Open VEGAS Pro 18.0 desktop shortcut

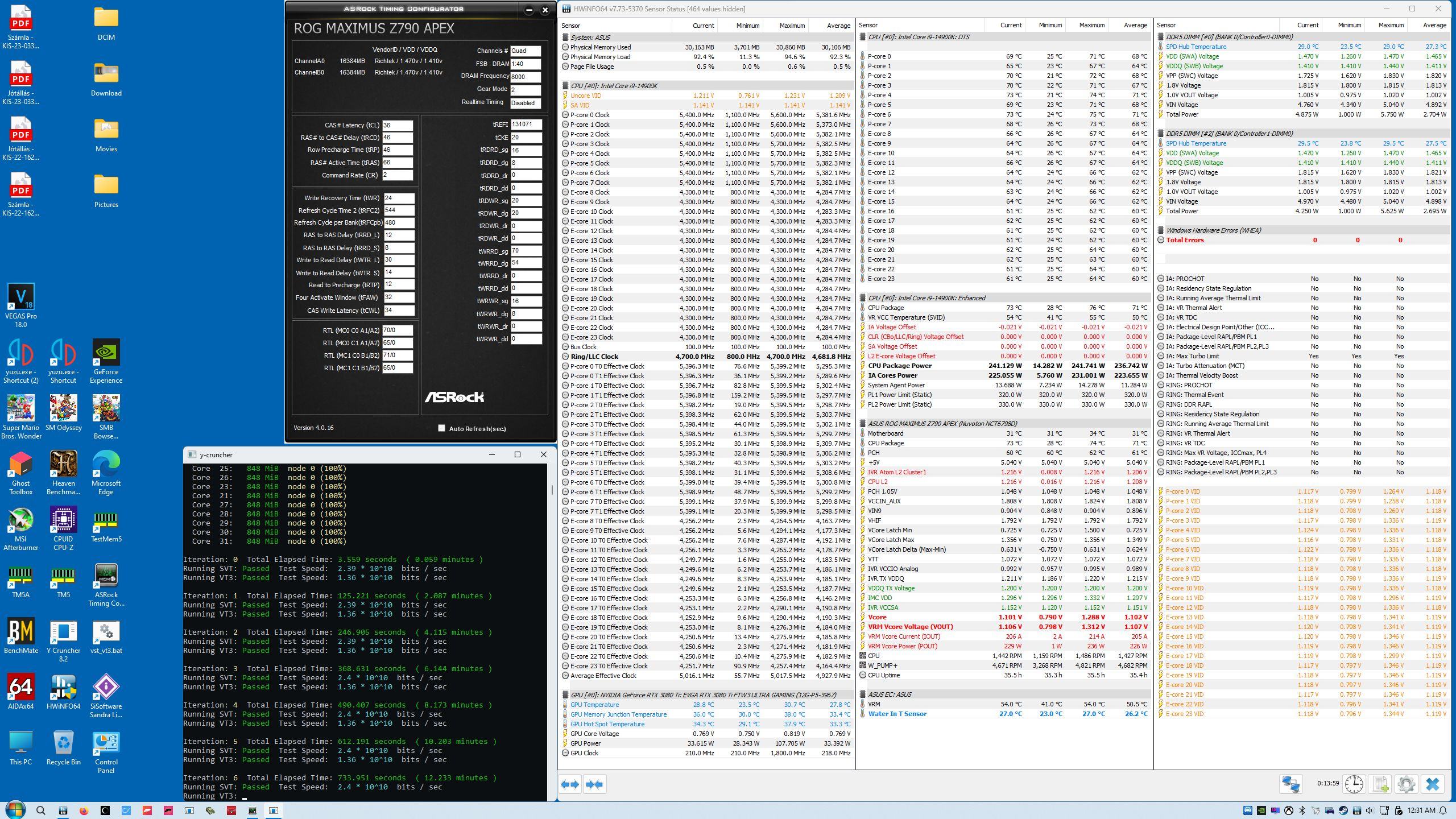coord(21,306)
